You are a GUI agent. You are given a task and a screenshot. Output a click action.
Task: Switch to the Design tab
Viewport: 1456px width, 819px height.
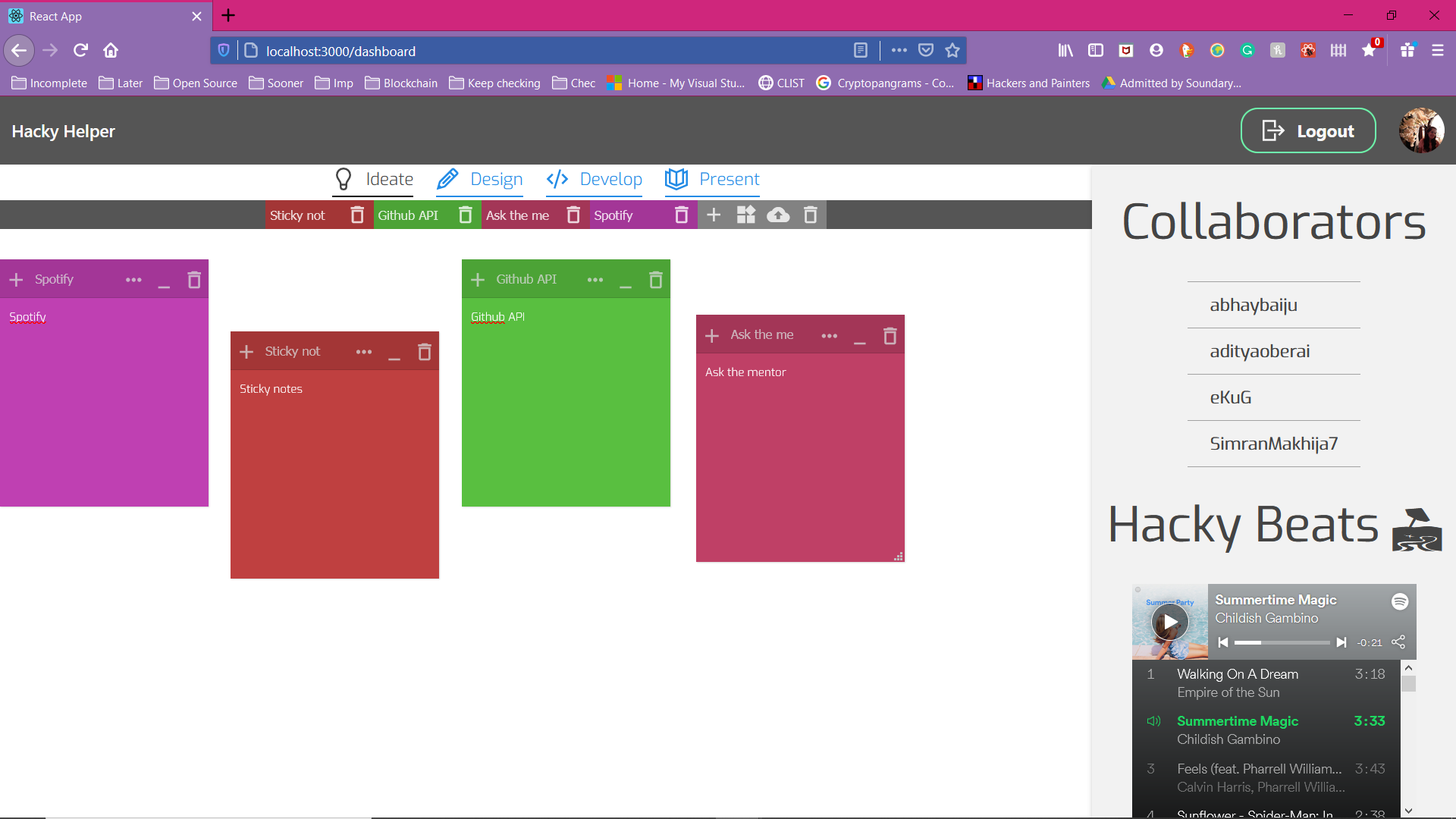[480, 180]
